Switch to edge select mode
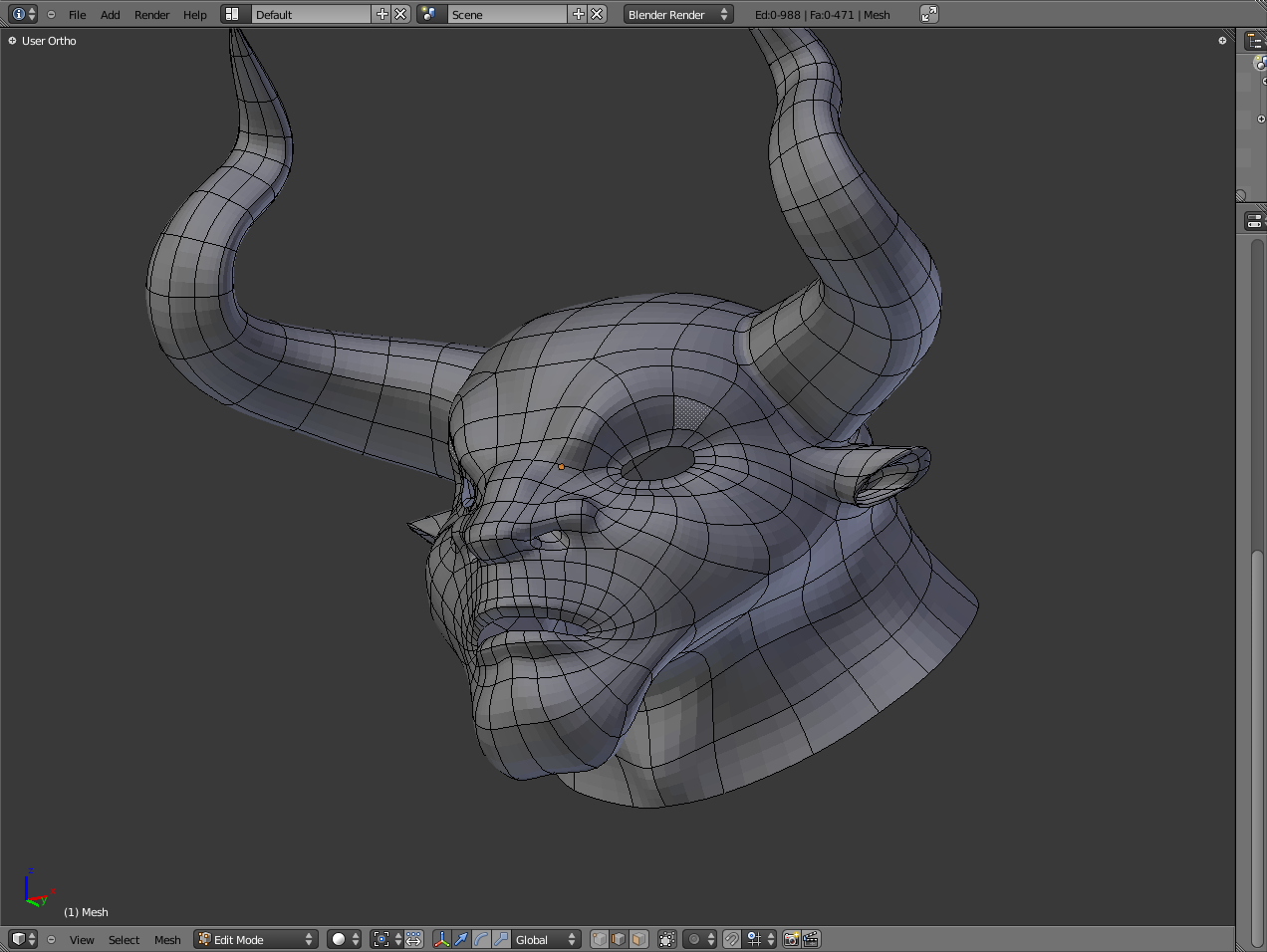This screenshot has width=1267, height=952. pyautogui.click(x=619, y=939)
